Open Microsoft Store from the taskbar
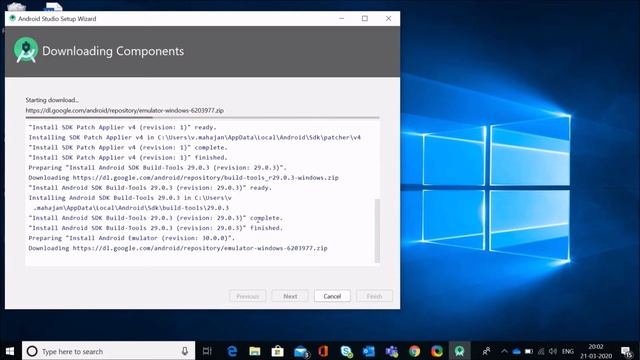This screenshot has width=640, height=360. click(x=278, y=351)
